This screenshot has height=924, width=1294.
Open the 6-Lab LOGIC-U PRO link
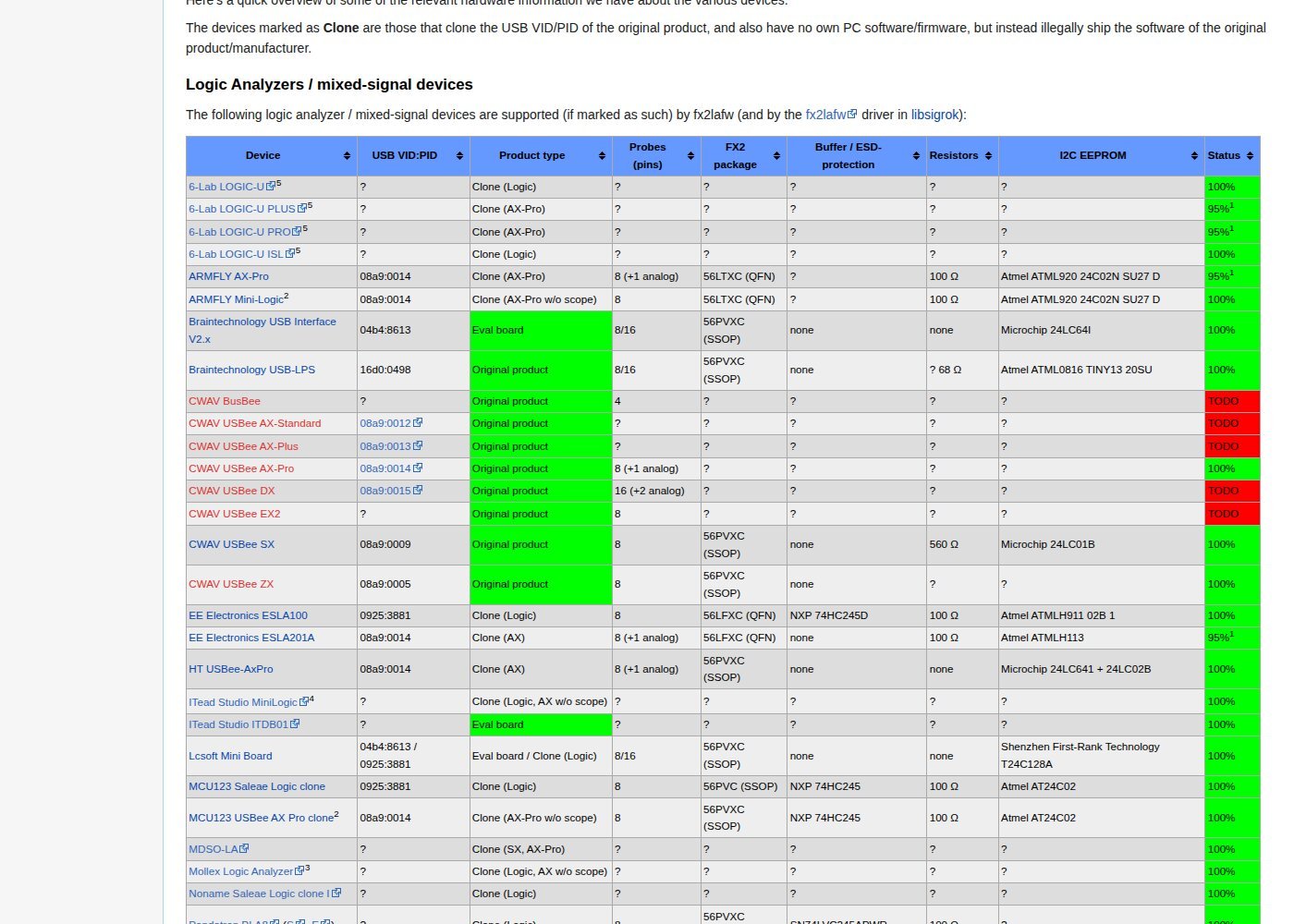coord(239,232)
